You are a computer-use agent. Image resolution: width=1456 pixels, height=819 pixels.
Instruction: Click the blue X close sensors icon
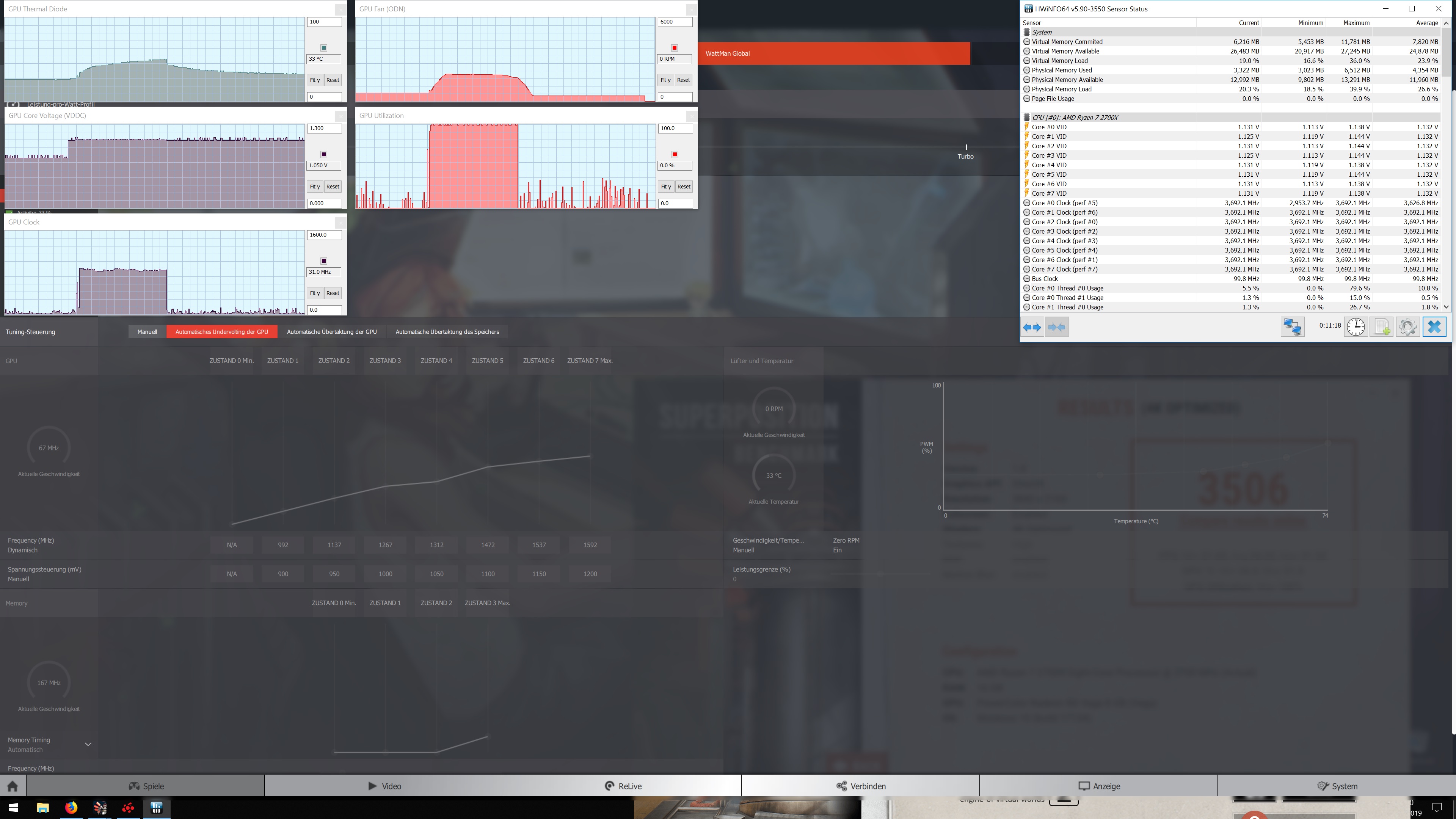(x=1434, y=327)
